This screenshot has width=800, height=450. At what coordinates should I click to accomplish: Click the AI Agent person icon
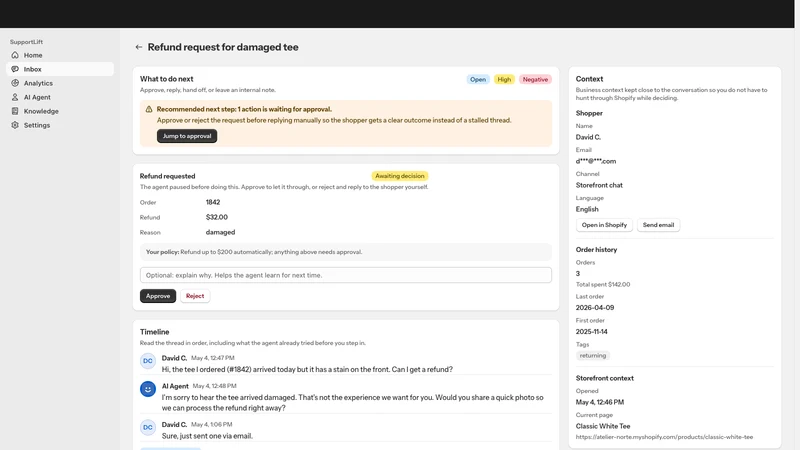[15, 97]
